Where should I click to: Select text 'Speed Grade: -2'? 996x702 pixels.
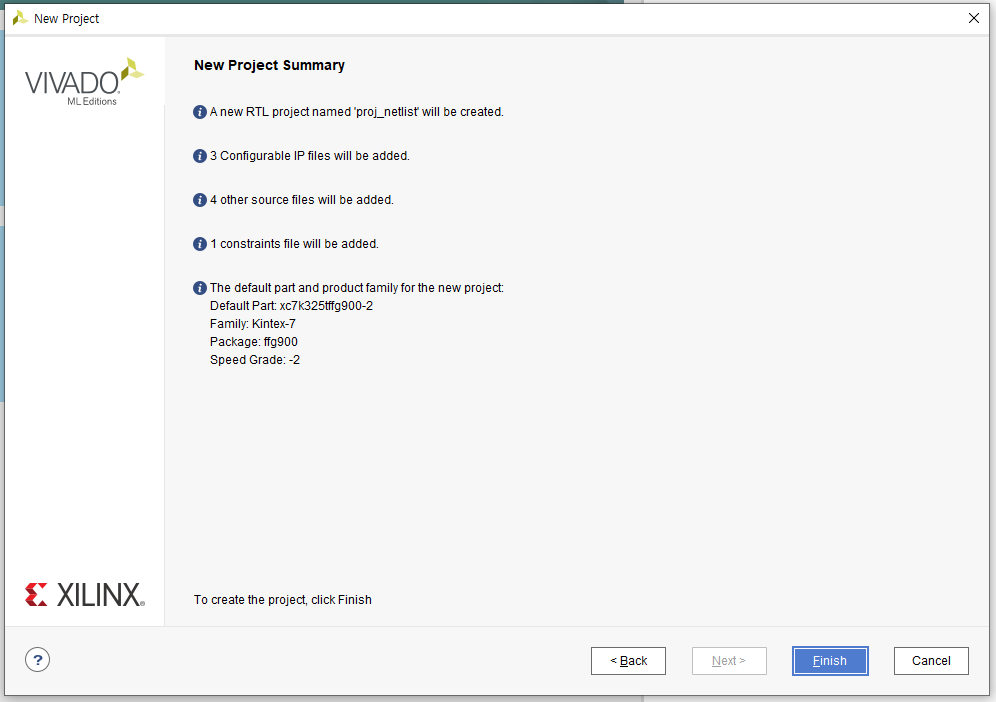point(255,360)
